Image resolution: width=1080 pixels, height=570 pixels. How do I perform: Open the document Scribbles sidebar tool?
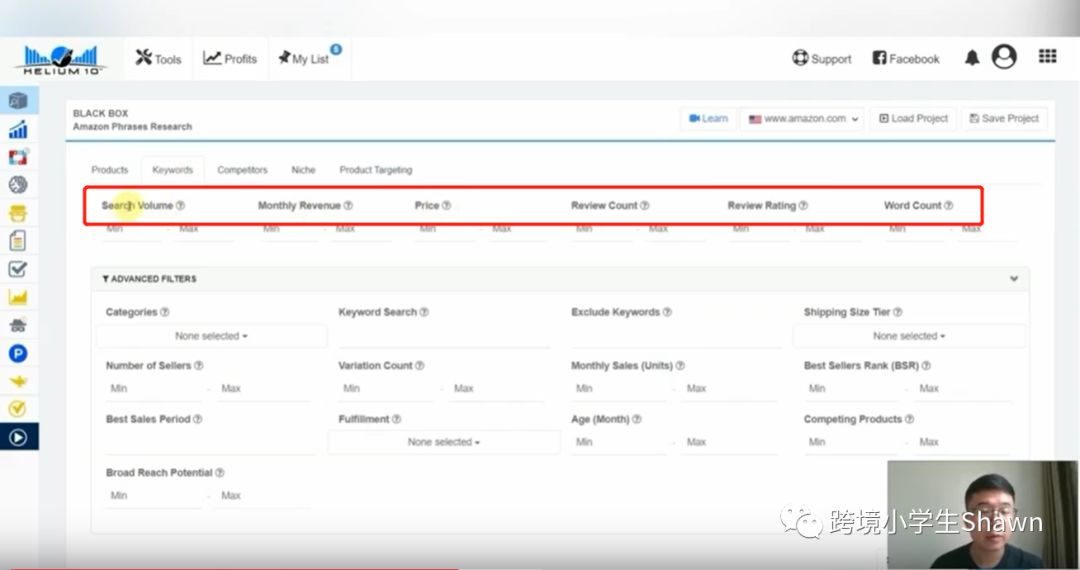pos(18,241)
